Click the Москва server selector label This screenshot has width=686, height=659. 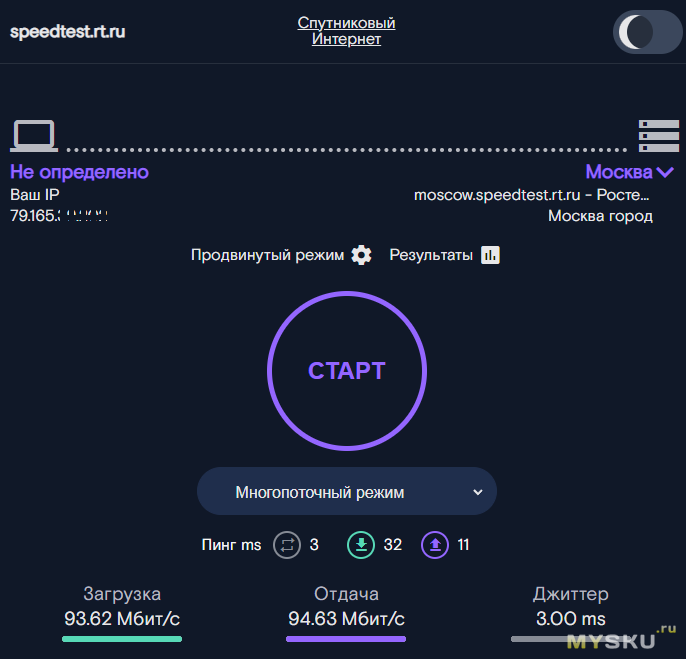point(618,172)
